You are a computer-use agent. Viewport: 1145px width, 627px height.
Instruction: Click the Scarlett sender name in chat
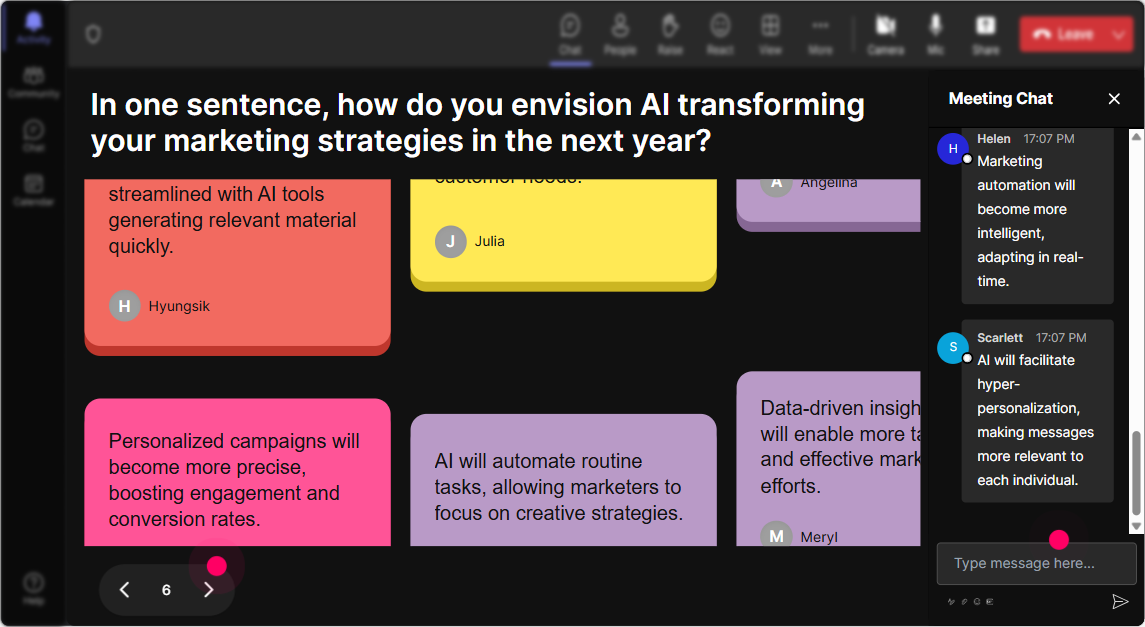pyautogui.click(x=1000, y=338)
